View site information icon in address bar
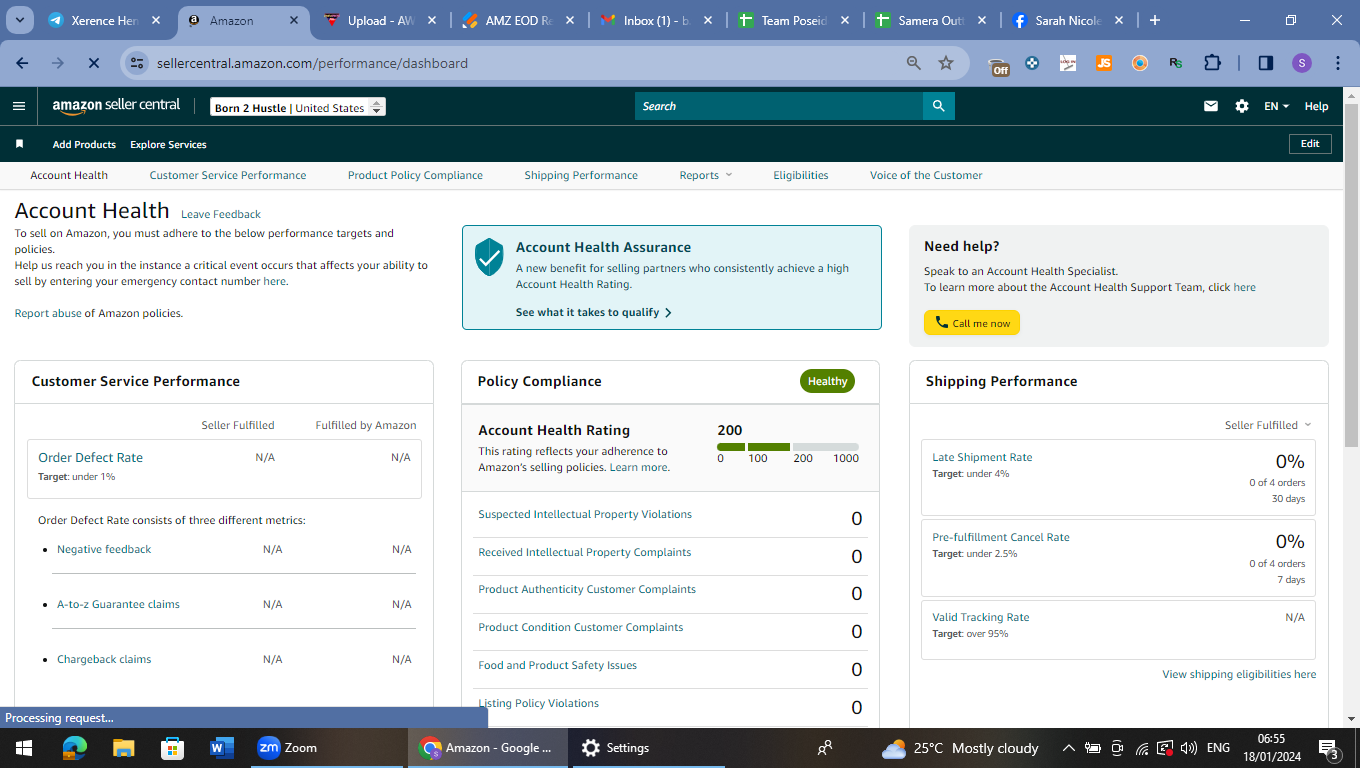1360x768 pixels. (138, 63)
